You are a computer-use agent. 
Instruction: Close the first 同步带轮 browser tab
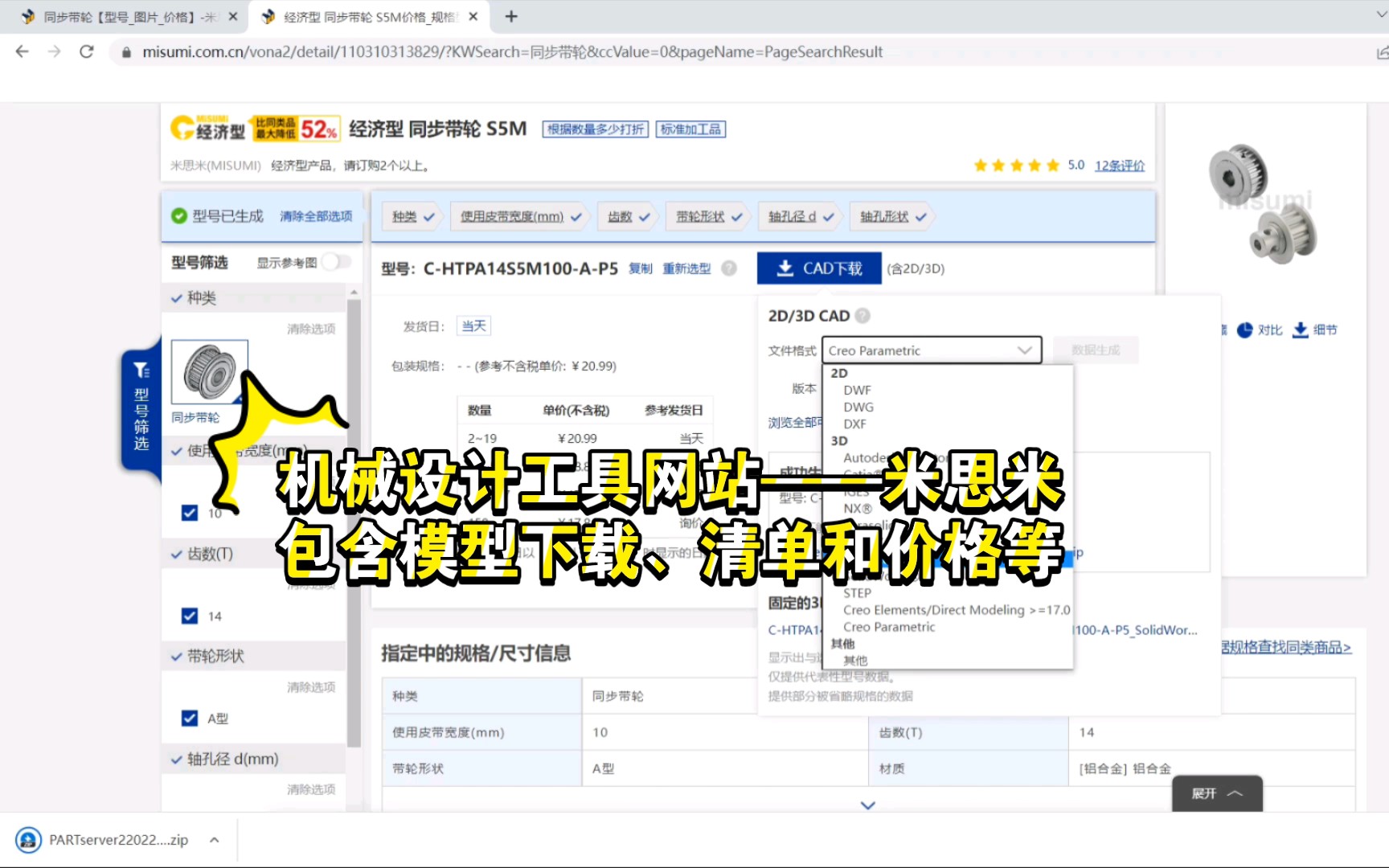point(232,16)
